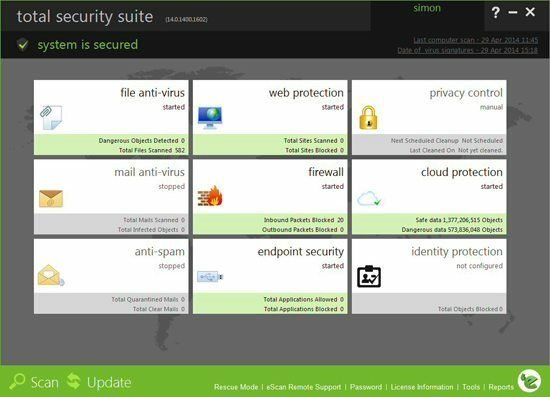Viewport: 550px width, 397px height.
Task: Click the privacy control padlock icon
Action: pyautogui.click(x=368, y=117)
